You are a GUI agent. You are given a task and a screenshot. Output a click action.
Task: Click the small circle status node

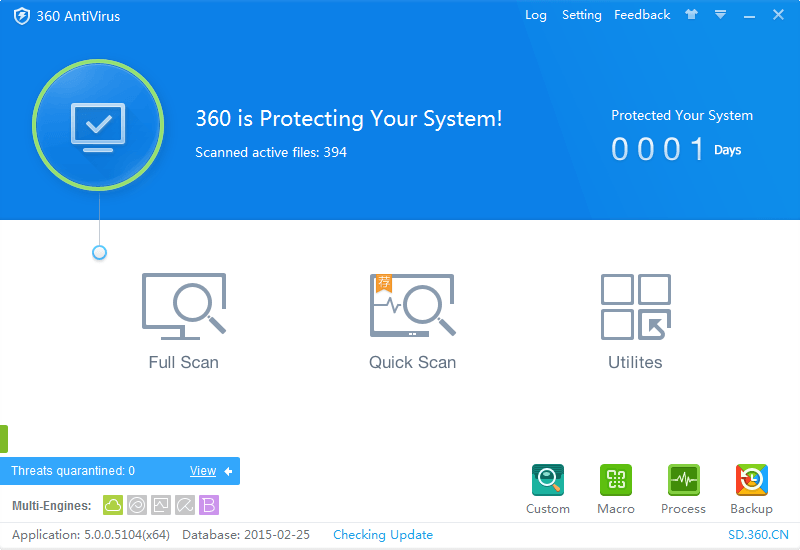[99, 253]
